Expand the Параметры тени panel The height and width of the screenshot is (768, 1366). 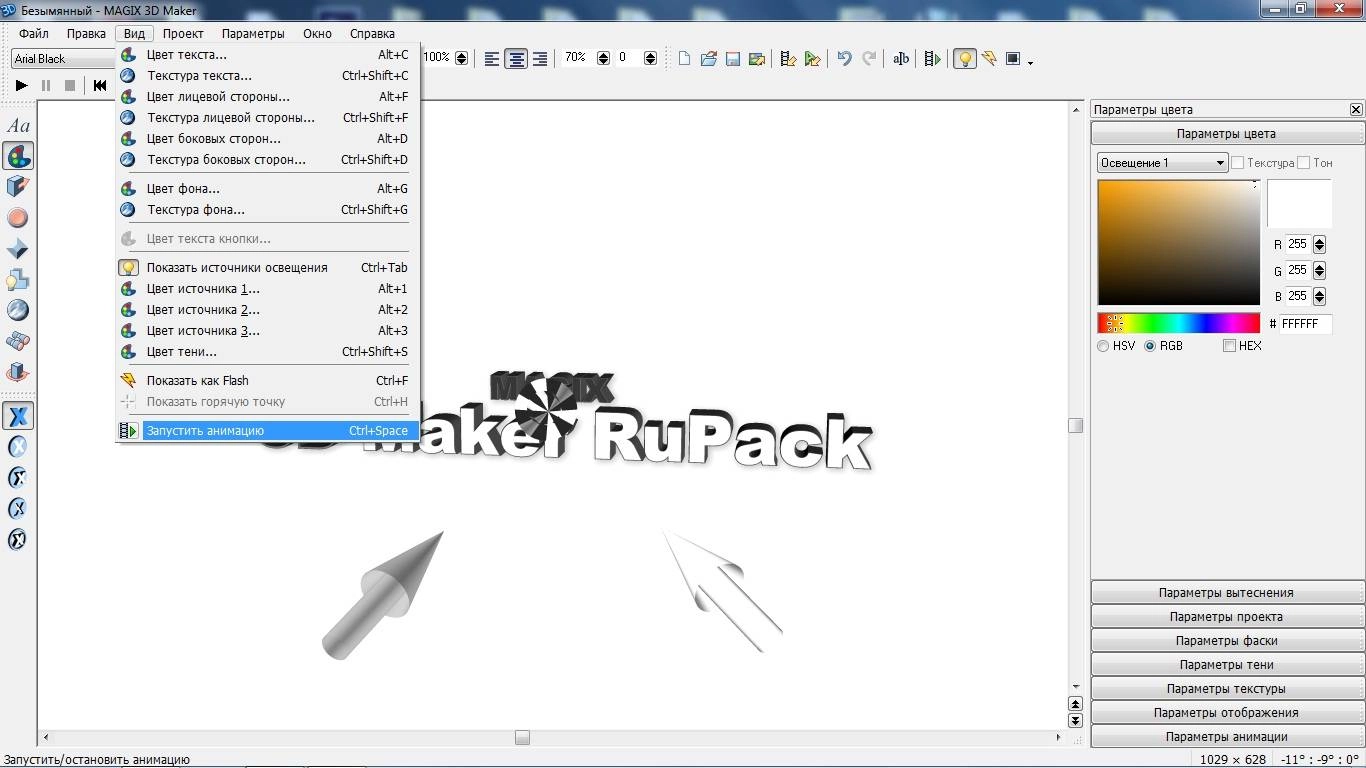pyautogui.click(x=1226, y=665)
